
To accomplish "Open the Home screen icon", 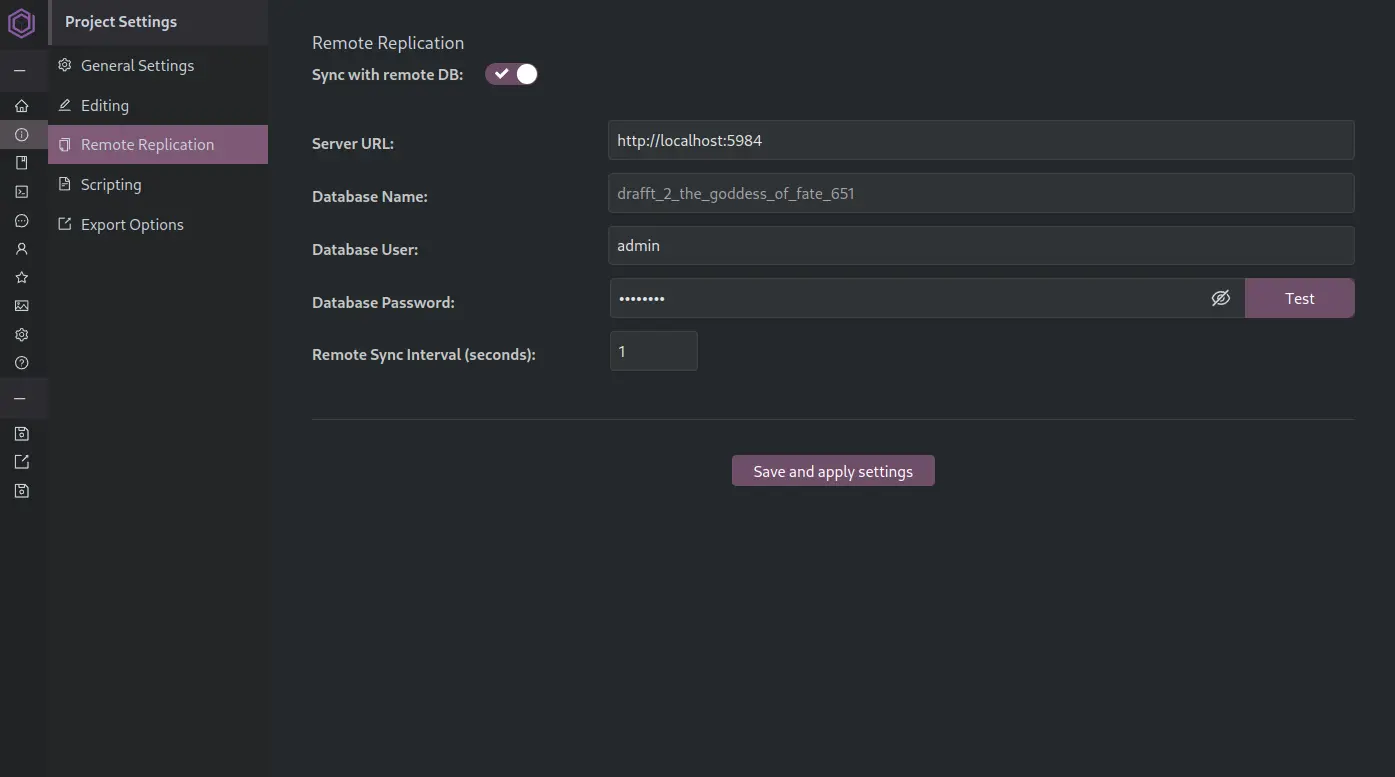I will [x=21, y=105].
